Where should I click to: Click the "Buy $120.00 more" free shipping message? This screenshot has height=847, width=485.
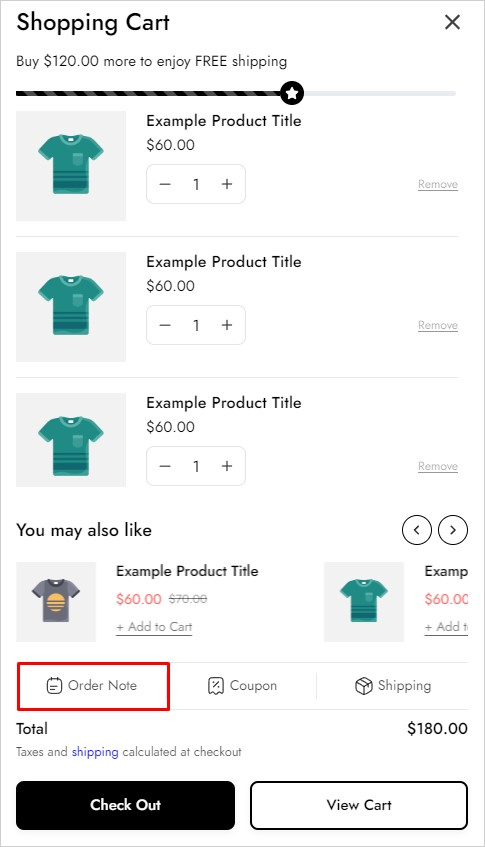[151, 62]
